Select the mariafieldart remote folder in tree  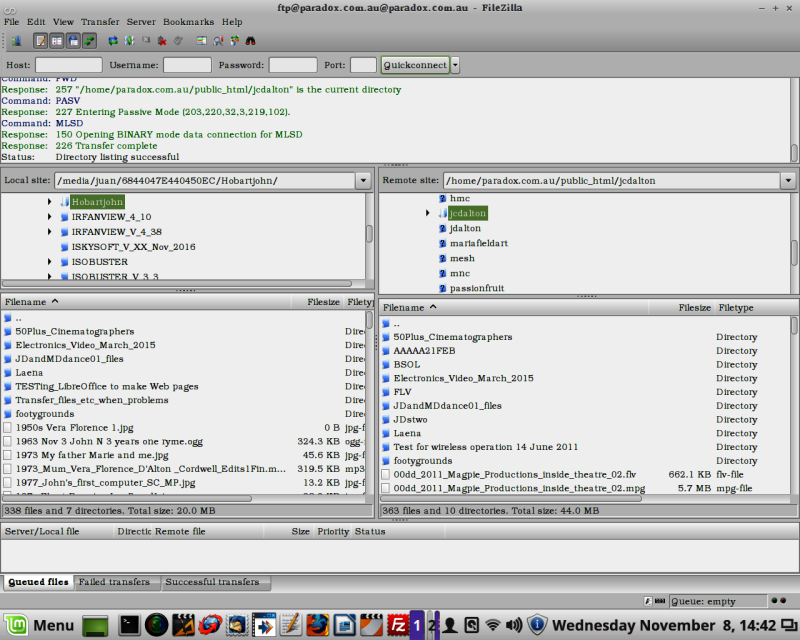479,243
